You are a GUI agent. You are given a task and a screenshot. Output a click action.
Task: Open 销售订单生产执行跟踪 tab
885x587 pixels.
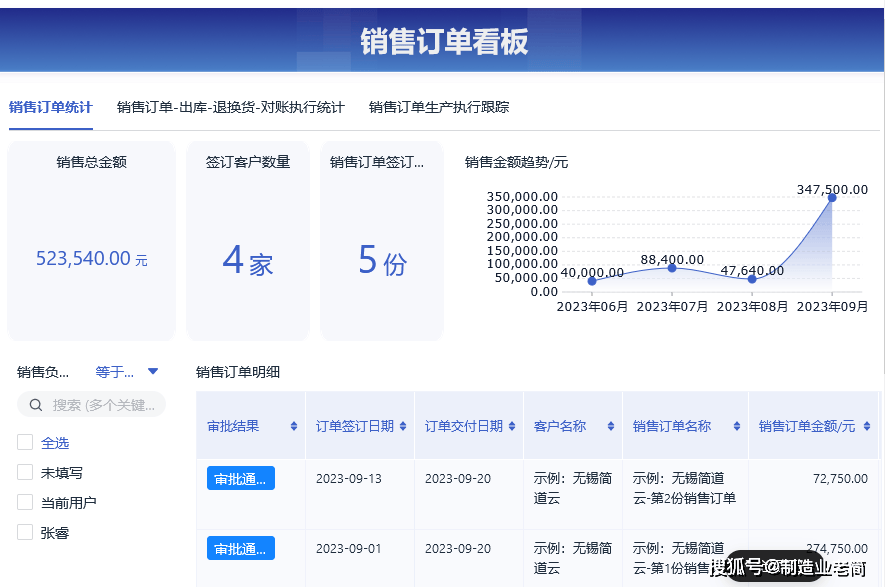pyautogui.click(x=439, y=107)
